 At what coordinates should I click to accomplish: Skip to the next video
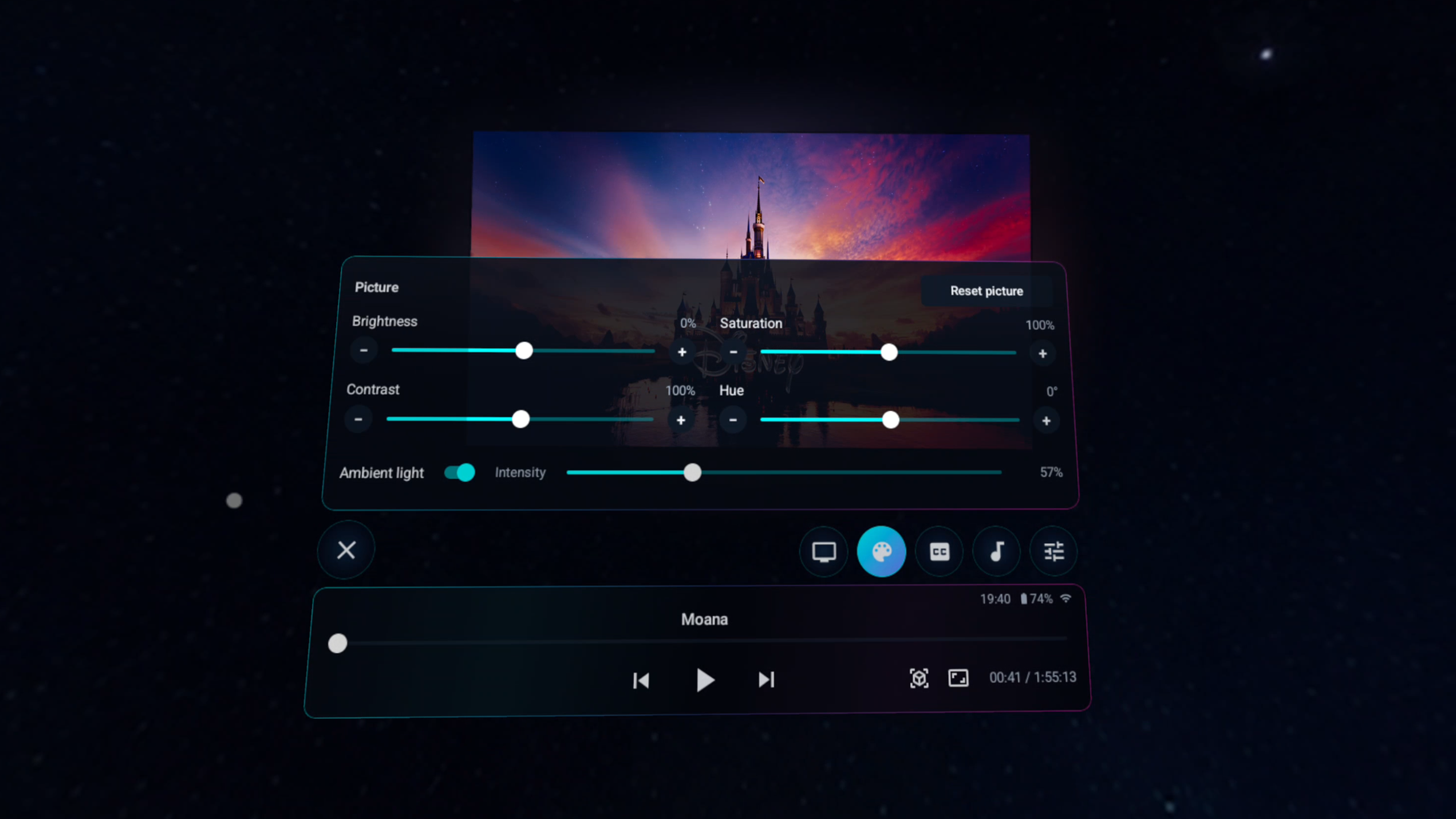click(x=767, y=680)
